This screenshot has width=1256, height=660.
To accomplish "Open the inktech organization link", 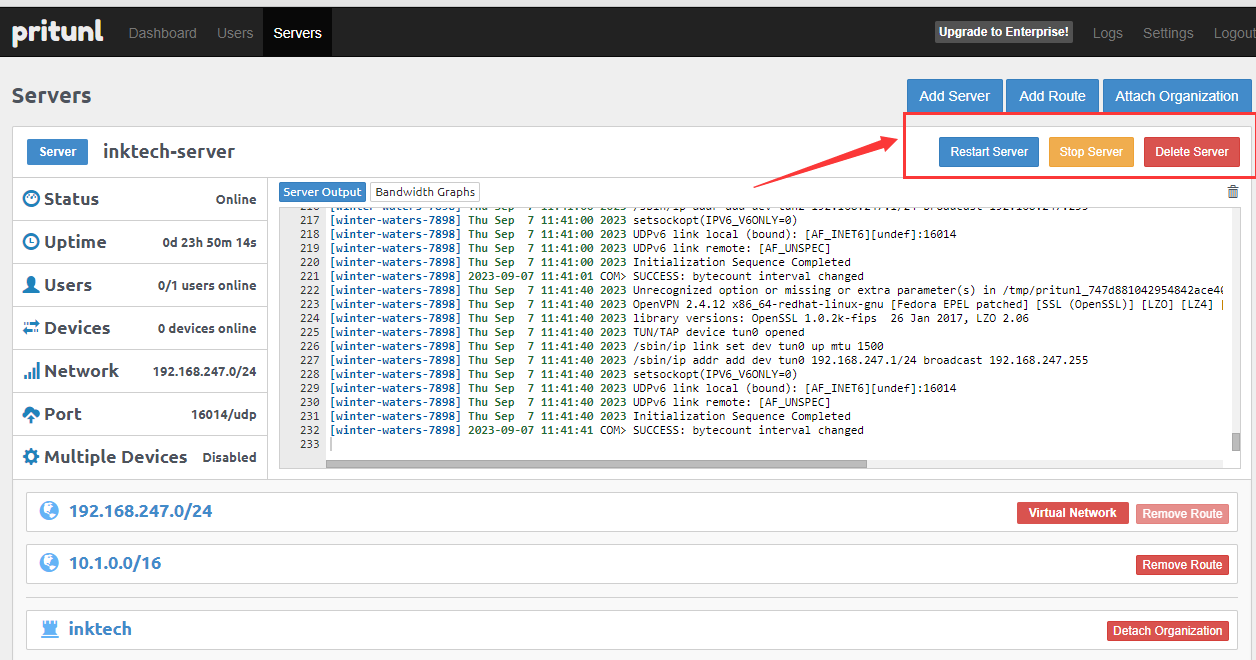I will pyautogui.click(x=100, y=629).
